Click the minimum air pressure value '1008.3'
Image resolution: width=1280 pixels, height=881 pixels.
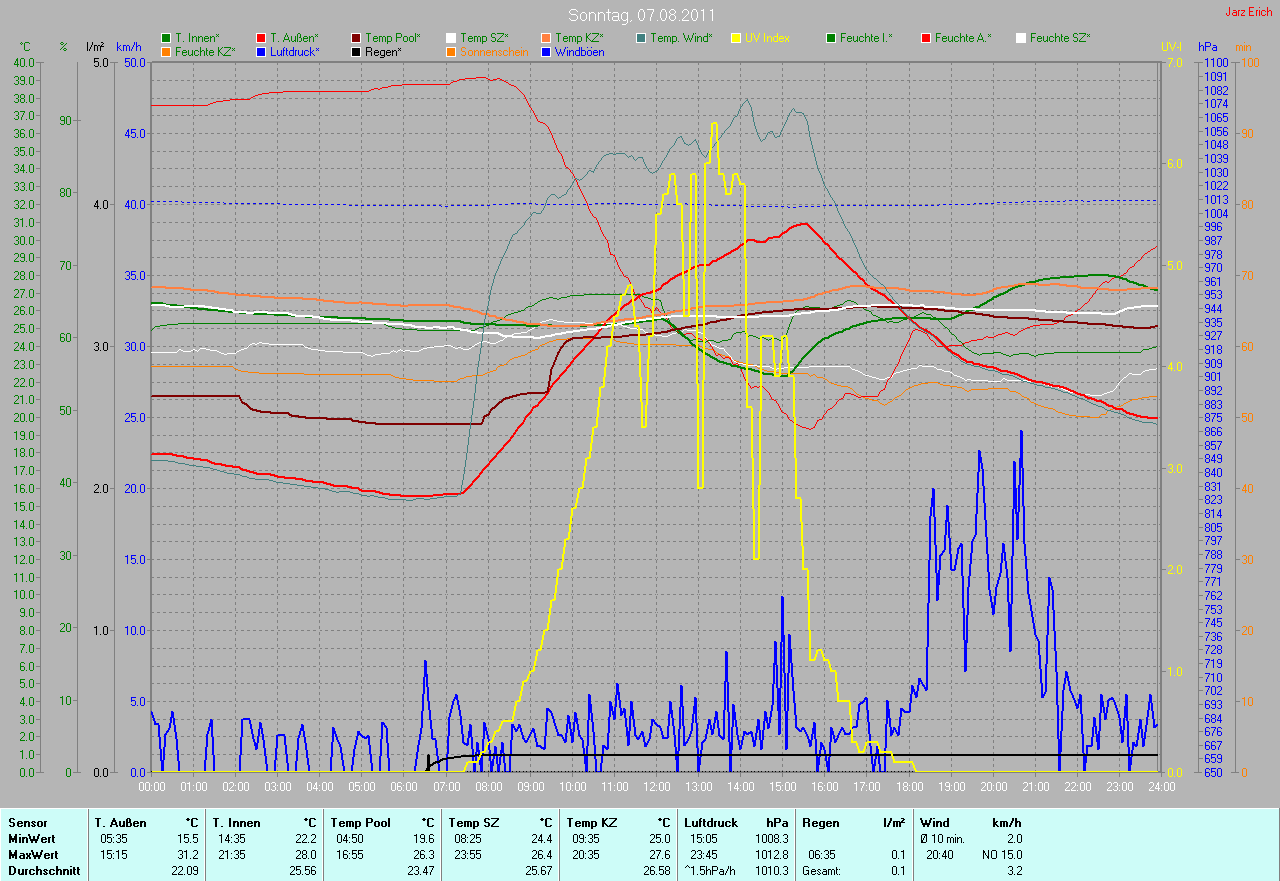[x=770, y=839]
